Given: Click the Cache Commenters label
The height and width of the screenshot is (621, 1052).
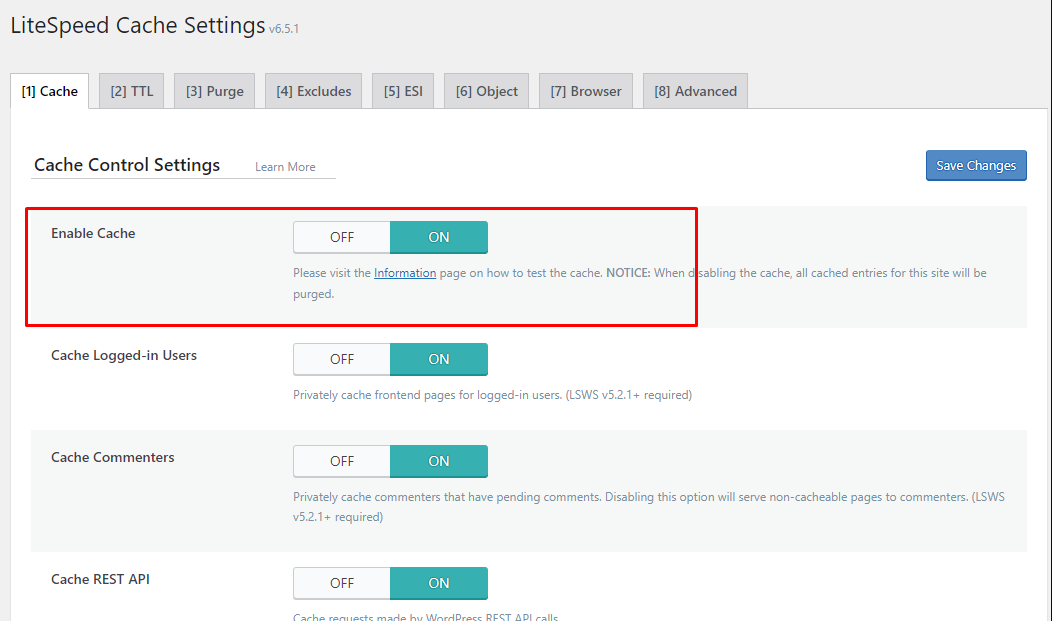Looking at the screenshot, I should 113,457.
